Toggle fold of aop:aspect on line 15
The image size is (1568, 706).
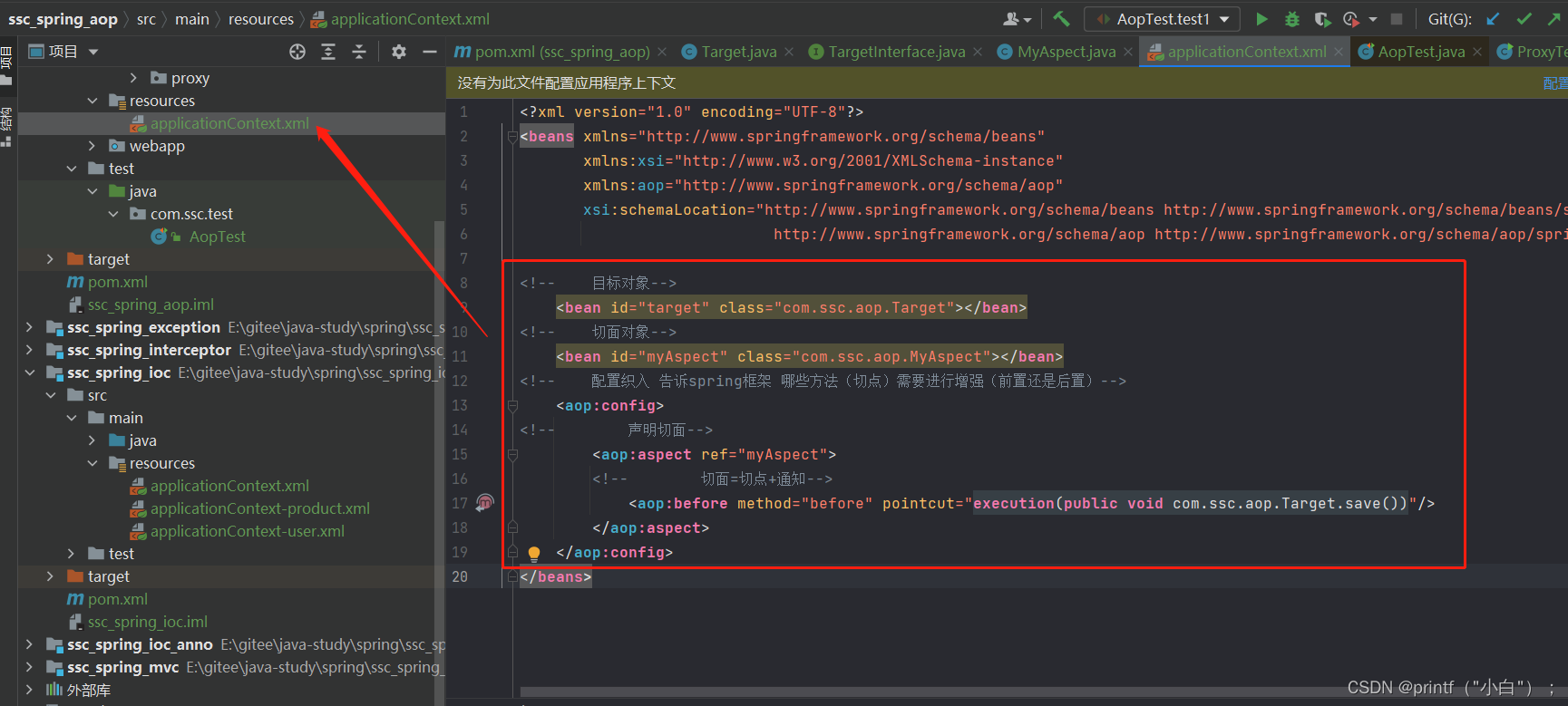tap(512, 455)
